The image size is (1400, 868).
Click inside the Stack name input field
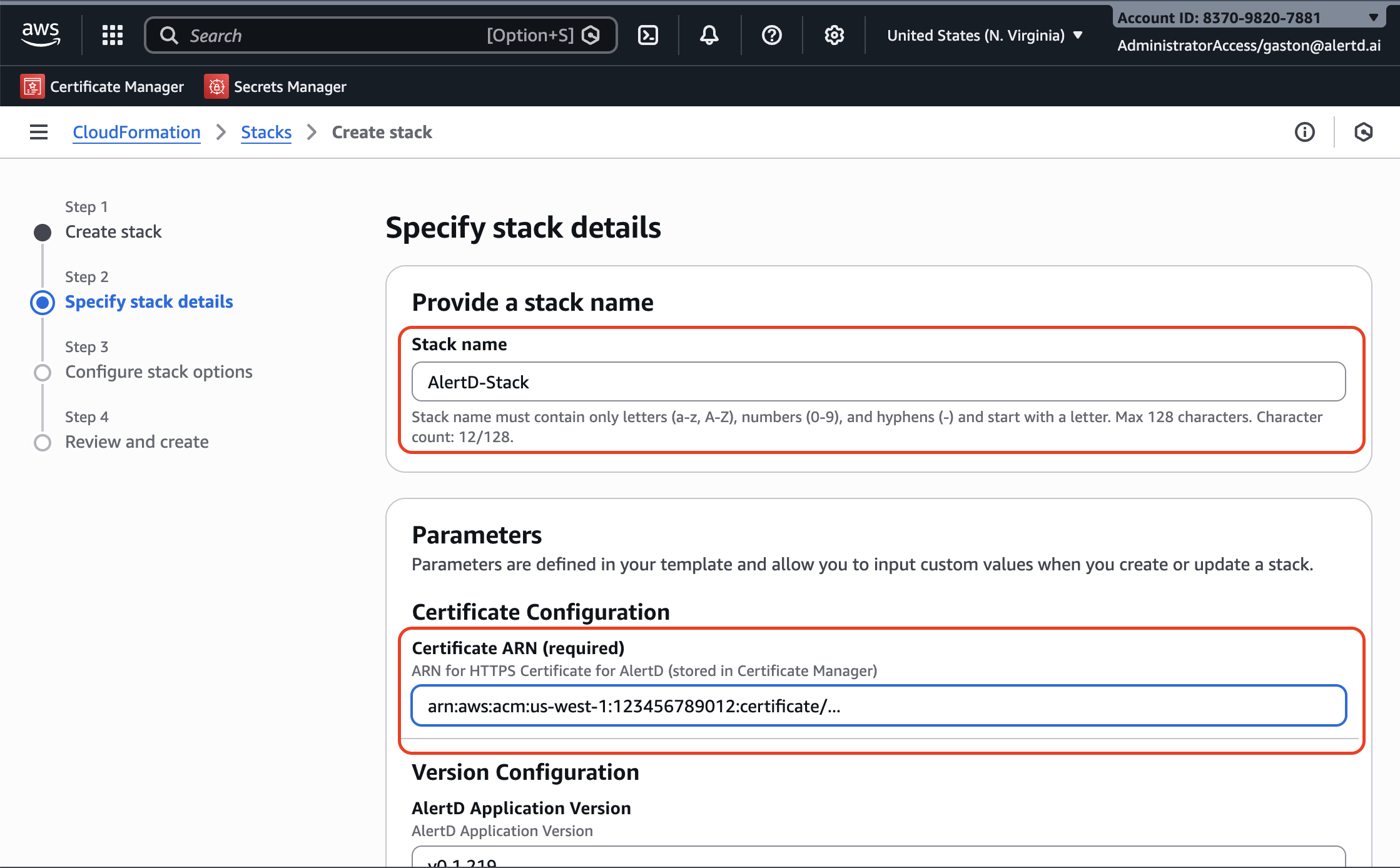tap(876, 381)
